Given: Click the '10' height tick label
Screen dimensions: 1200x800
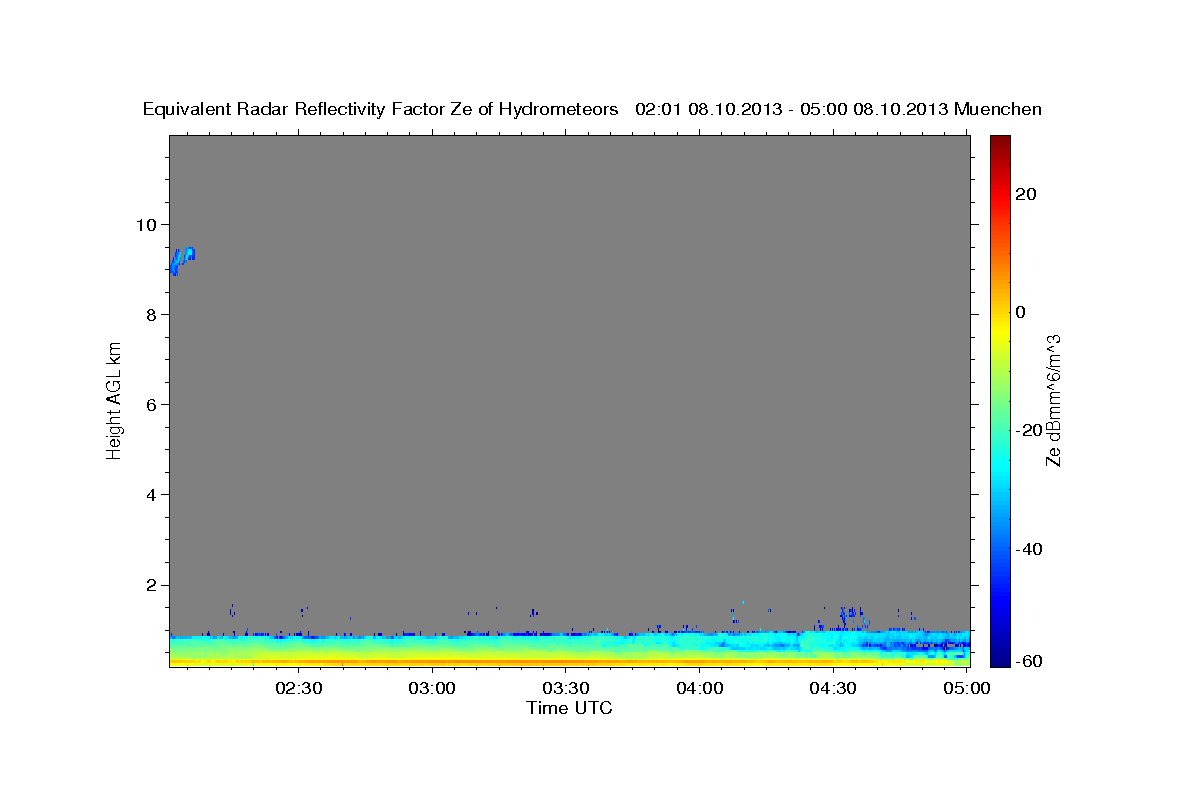Looking at the screenshot, I should (x=147, y=225).
